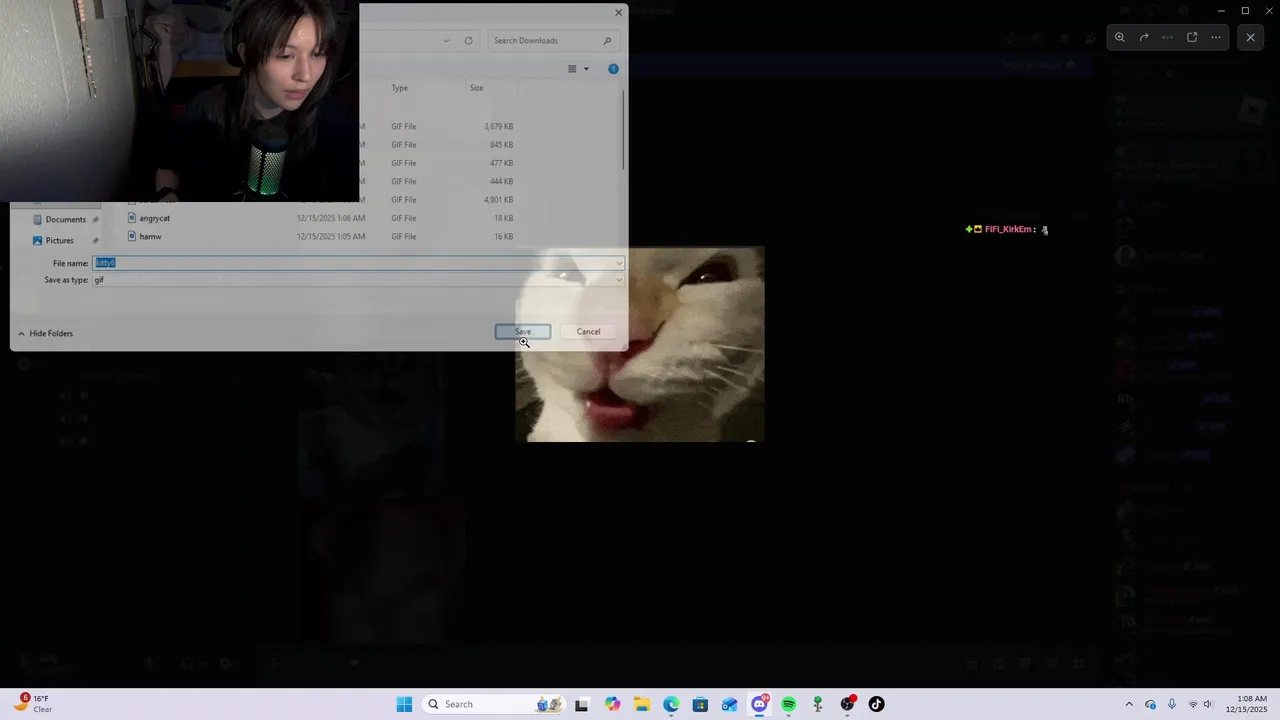1280x720 pixels.
Task: Zoom in on the image viewer
Action: [1120, 37]
